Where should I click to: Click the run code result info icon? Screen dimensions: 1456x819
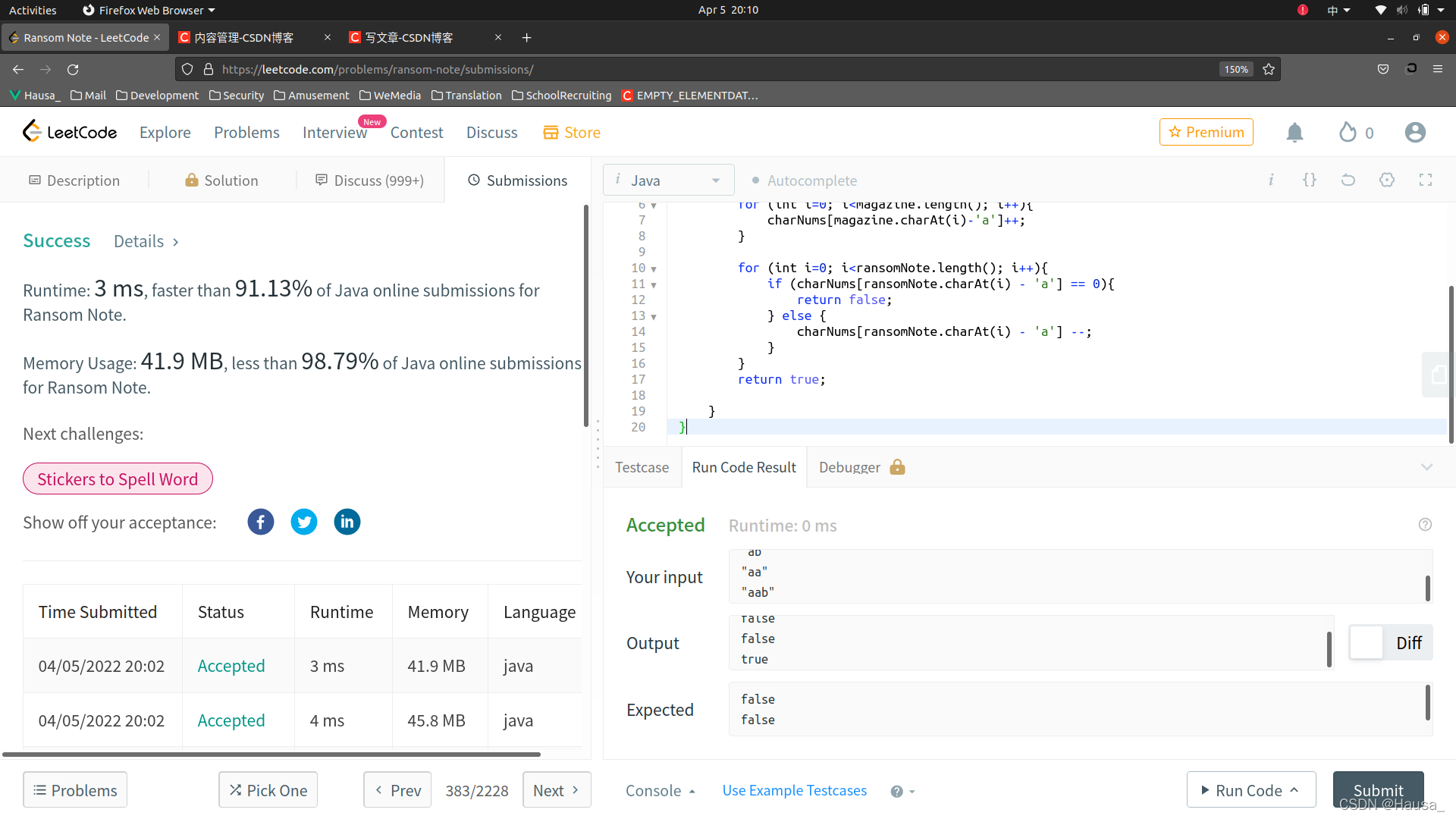tap(1425, 525)
